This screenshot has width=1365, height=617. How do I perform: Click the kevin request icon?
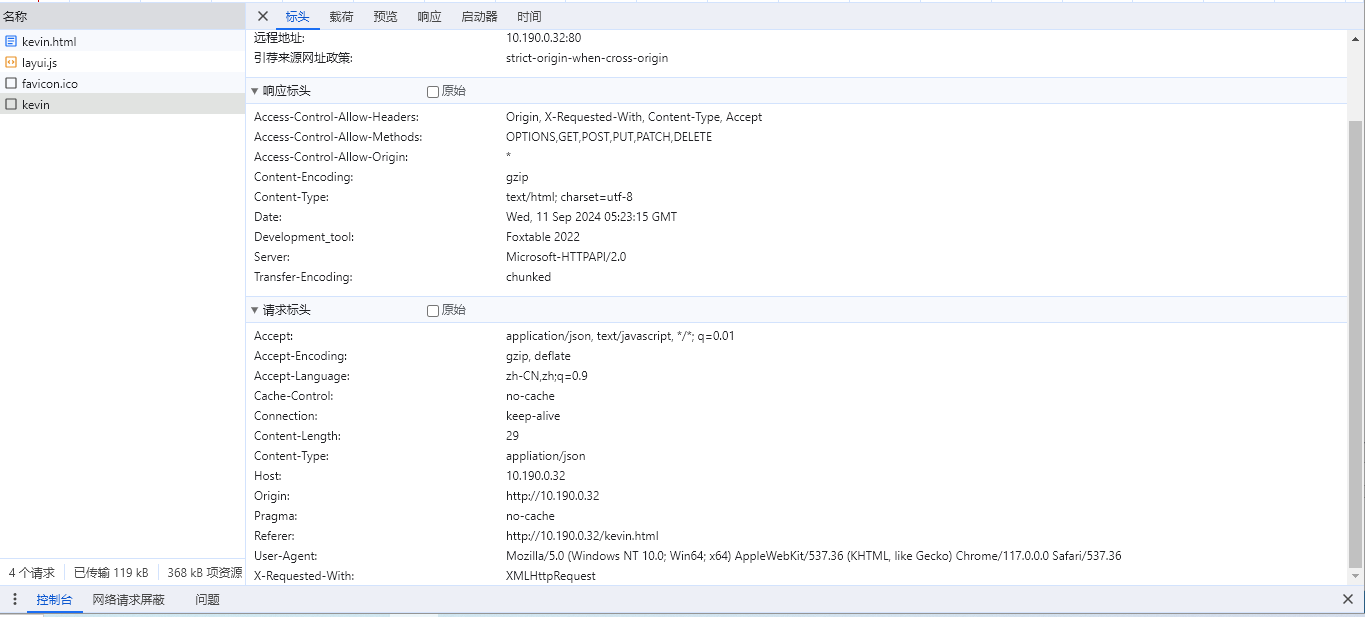tap(11, 105)
